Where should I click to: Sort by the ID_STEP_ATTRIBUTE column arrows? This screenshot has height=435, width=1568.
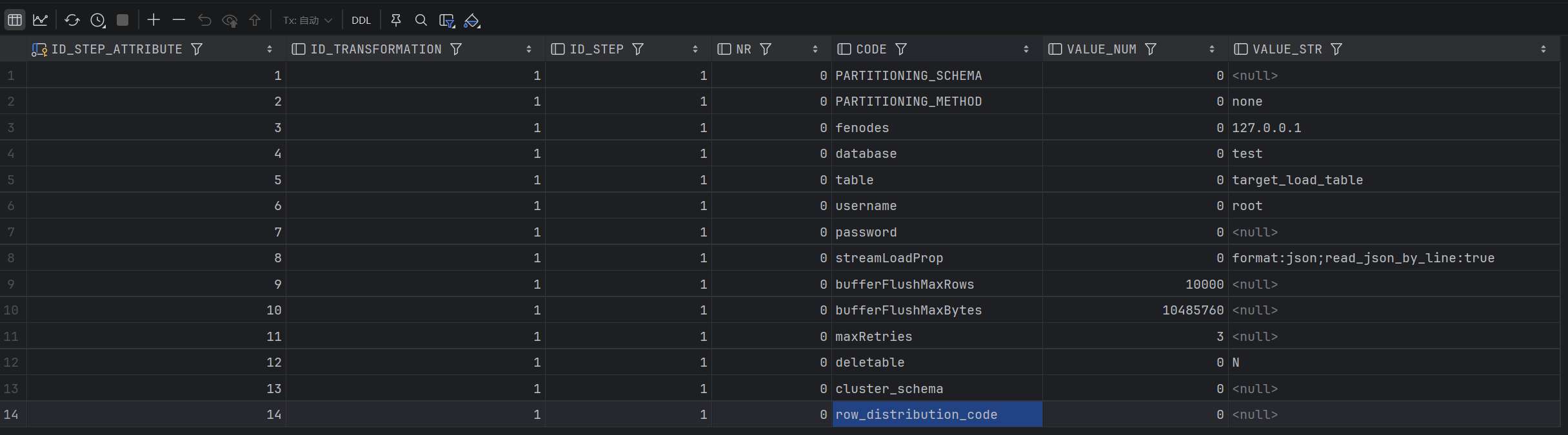(269, 49)
